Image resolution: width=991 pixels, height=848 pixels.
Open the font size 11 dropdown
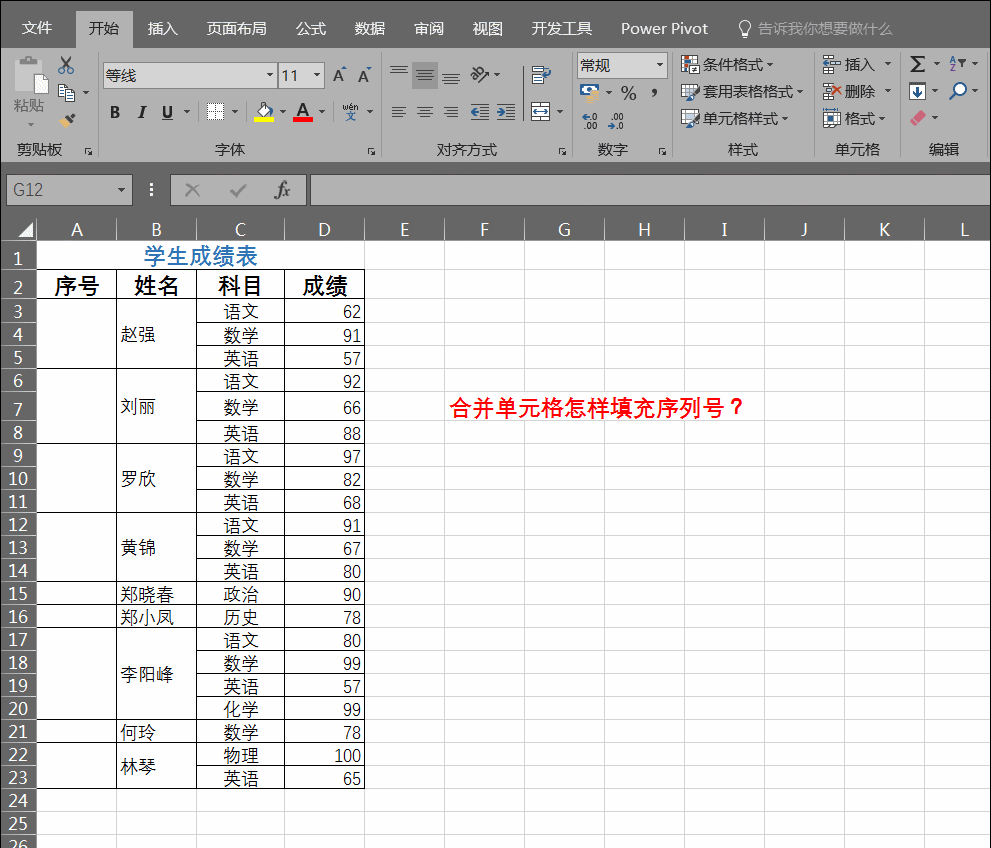(317, 76)
